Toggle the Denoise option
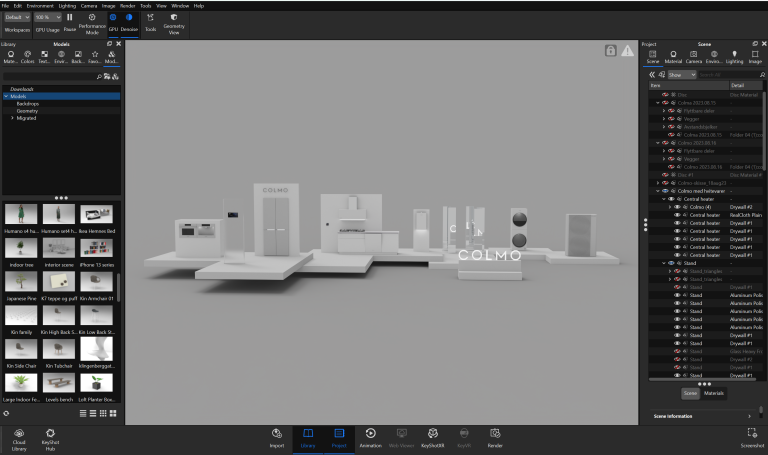Viewport: 768px width, 455px height. [x=130, y=18]
